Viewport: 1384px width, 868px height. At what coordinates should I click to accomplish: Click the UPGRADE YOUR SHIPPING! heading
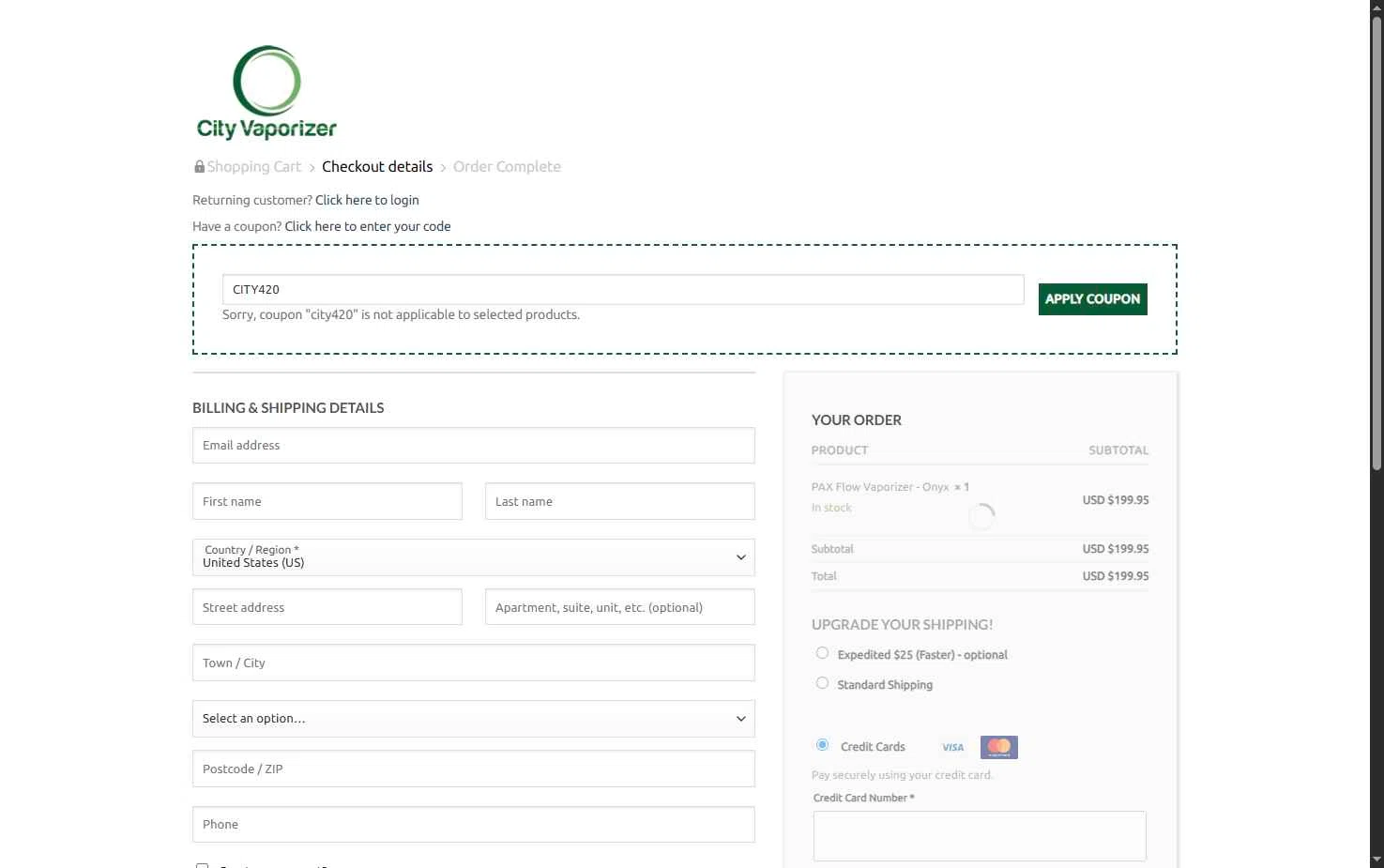(902, 625)
